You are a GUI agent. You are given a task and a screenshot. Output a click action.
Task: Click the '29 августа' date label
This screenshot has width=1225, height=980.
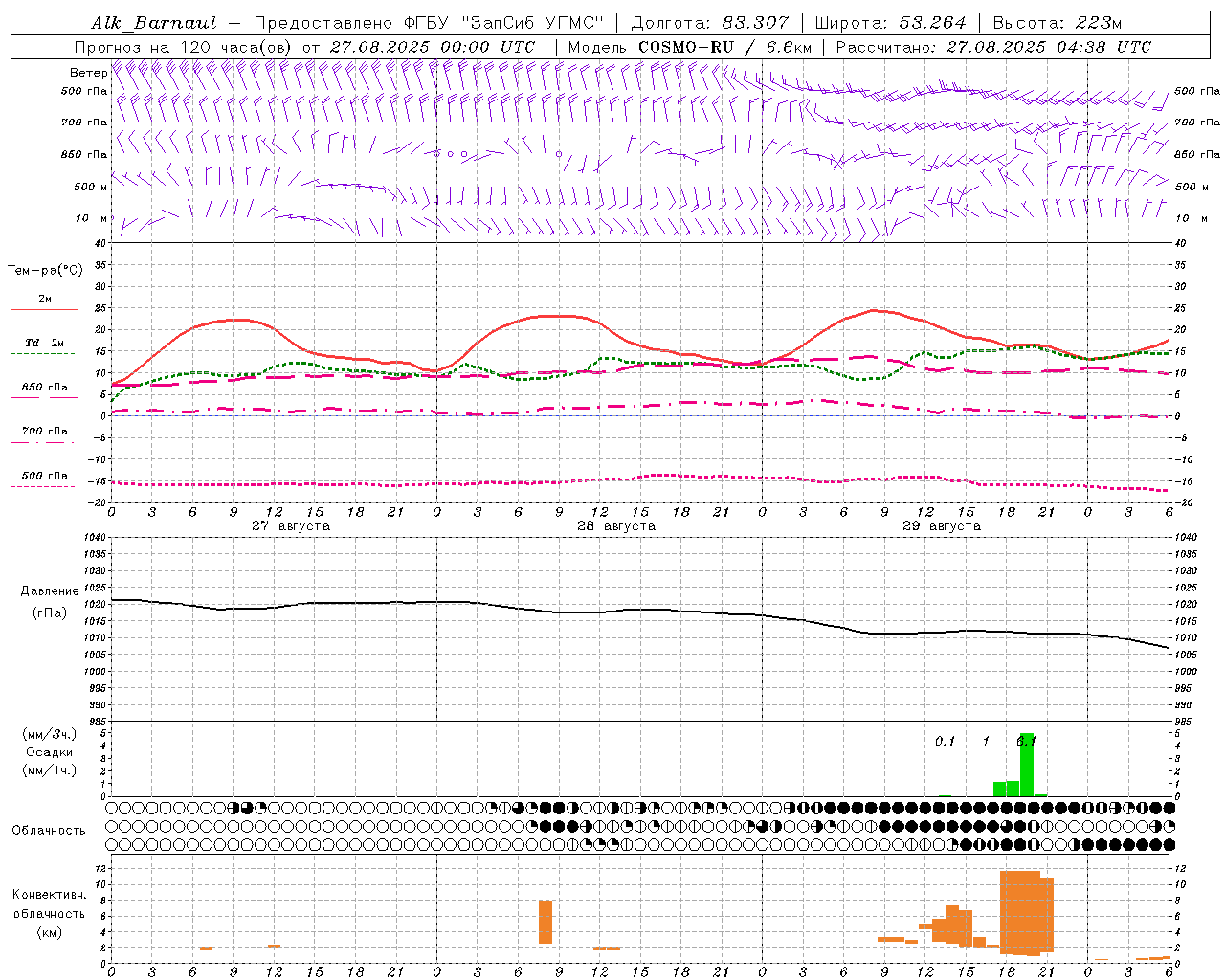(x=942, y=526)
